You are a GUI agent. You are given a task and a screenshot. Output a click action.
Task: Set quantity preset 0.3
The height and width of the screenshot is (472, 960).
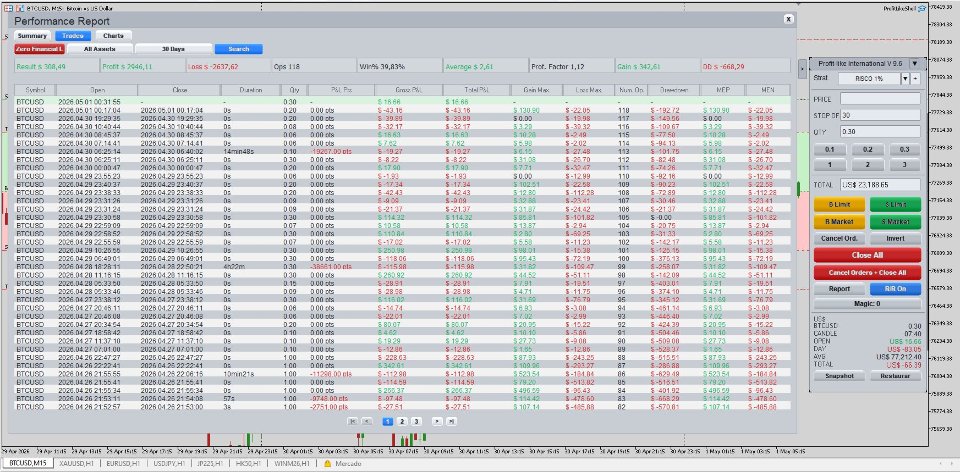coord(905,149)
